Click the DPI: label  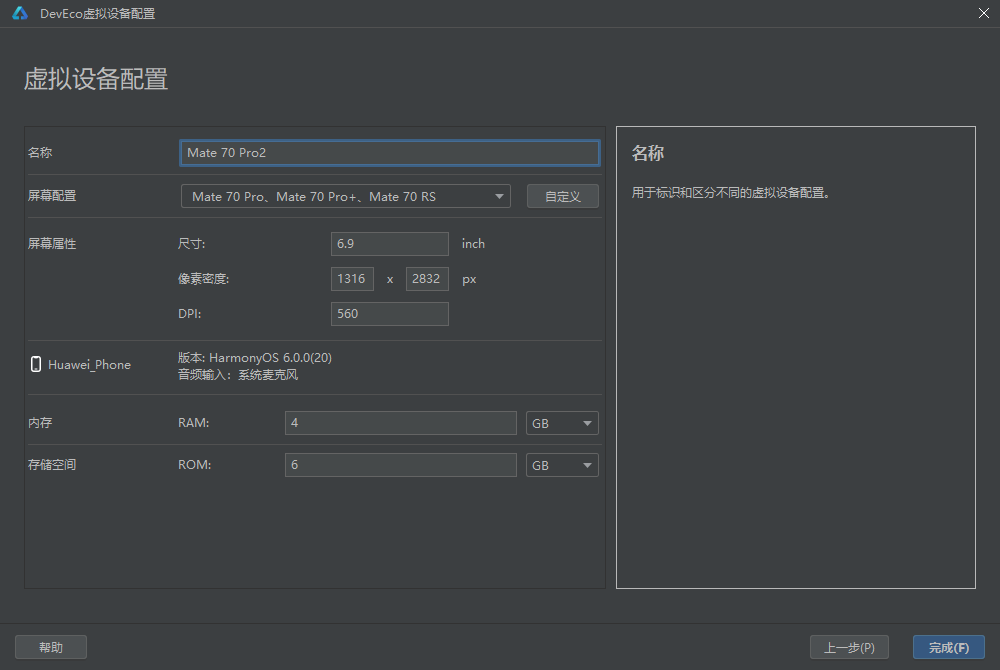tap(189, 314)
